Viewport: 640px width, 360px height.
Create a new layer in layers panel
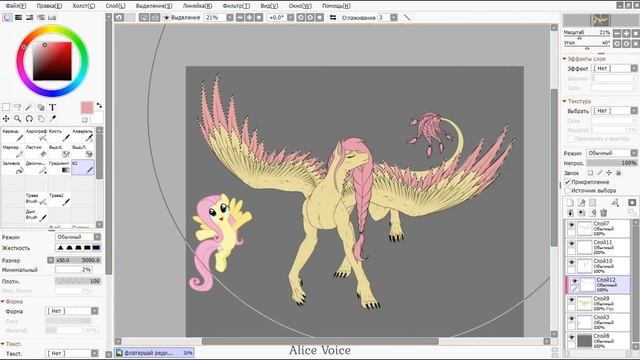pos(570,202)
